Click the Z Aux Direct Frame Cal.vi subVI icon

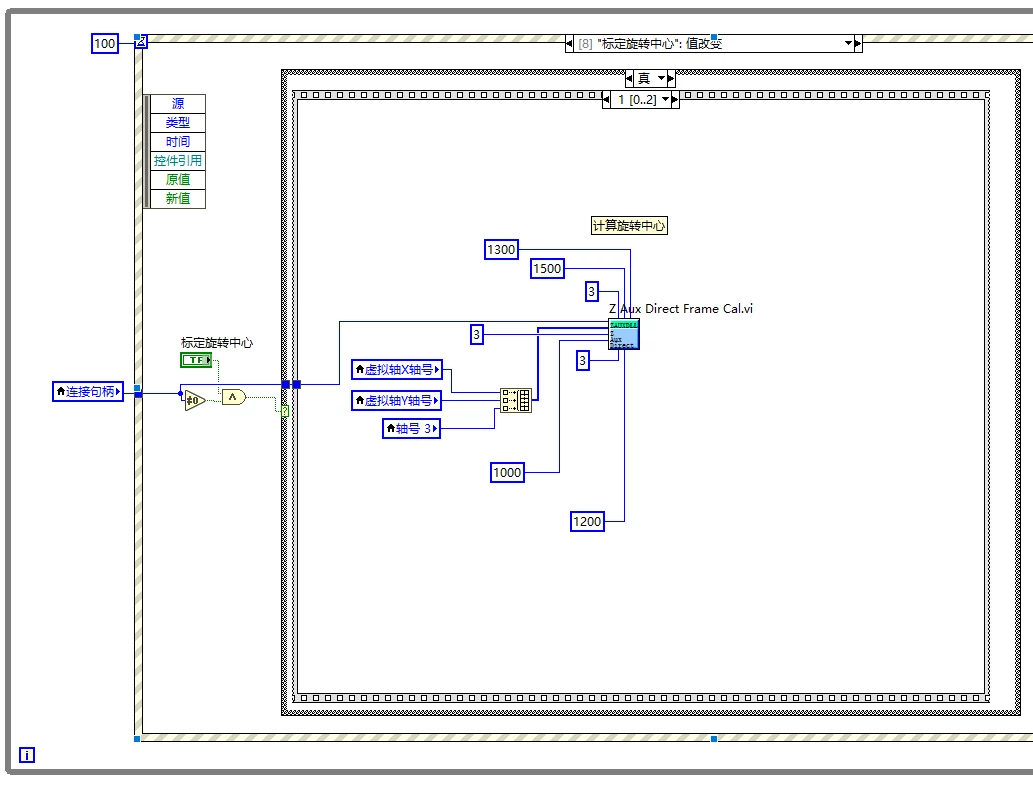click(x=623, y=334)
